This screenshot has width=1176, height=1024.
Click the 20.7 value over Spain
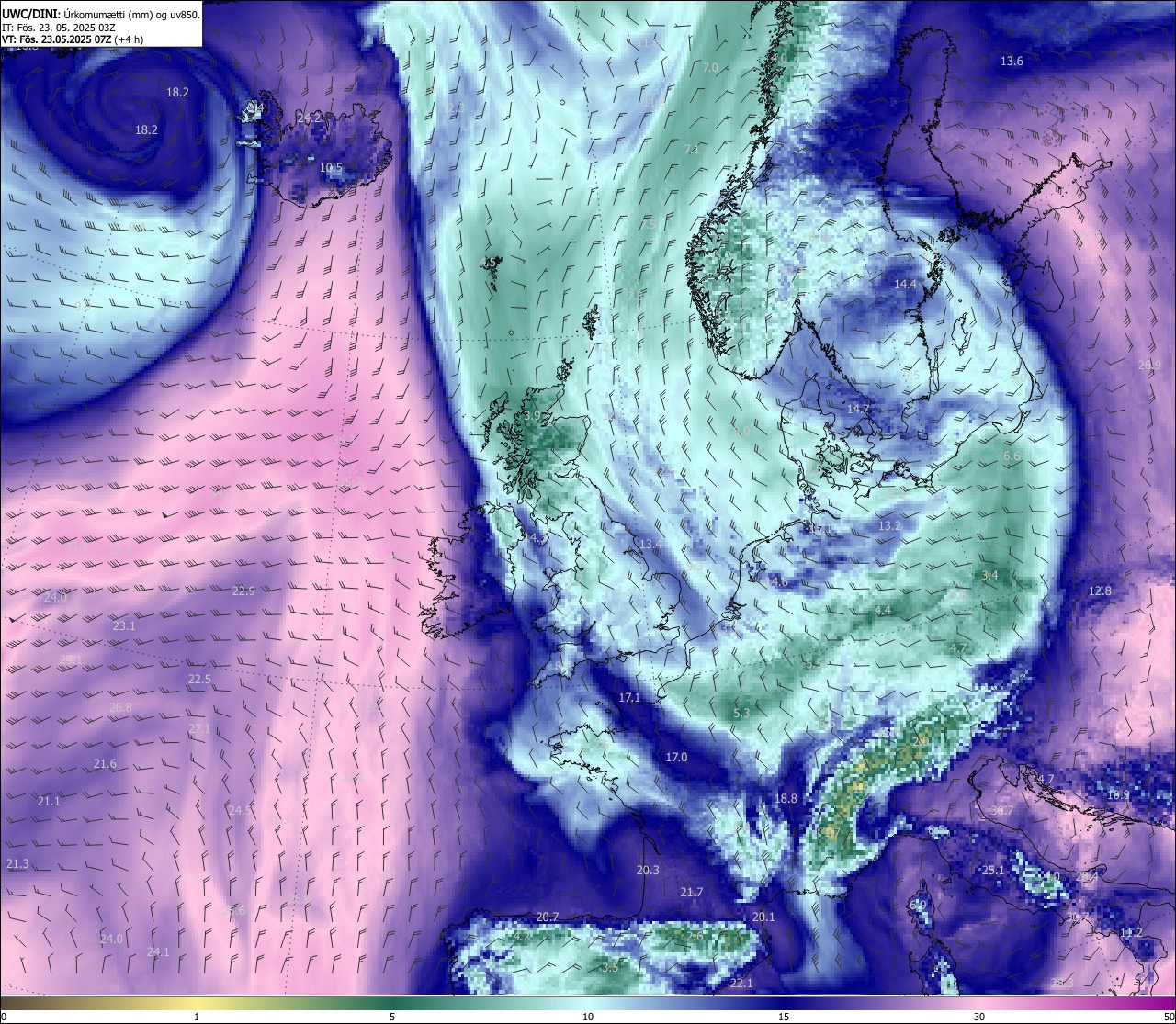548,917
